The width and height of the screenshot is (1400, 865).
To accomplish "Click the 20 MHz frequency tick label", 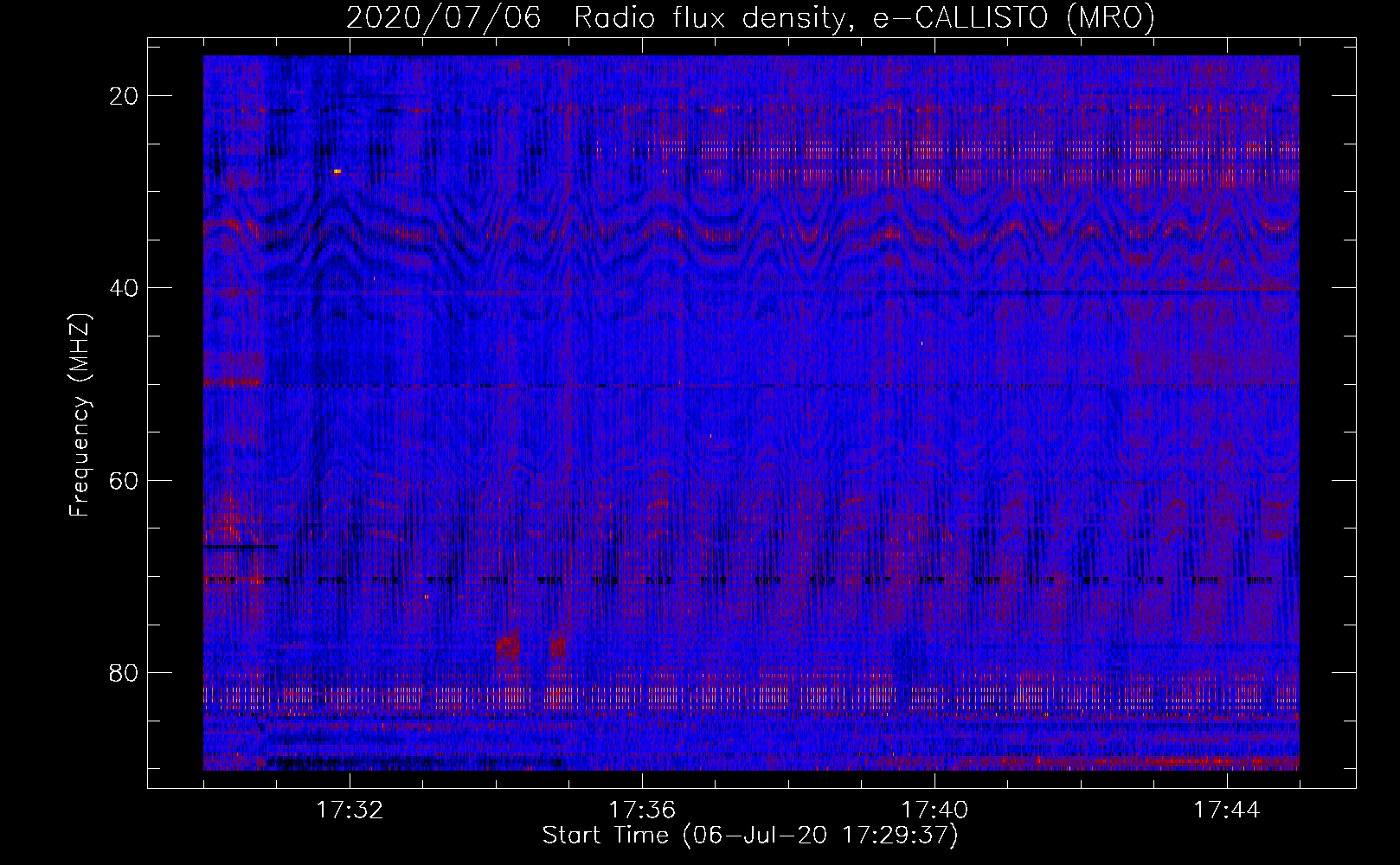I will pyautogui.click(x=125, y=95).
